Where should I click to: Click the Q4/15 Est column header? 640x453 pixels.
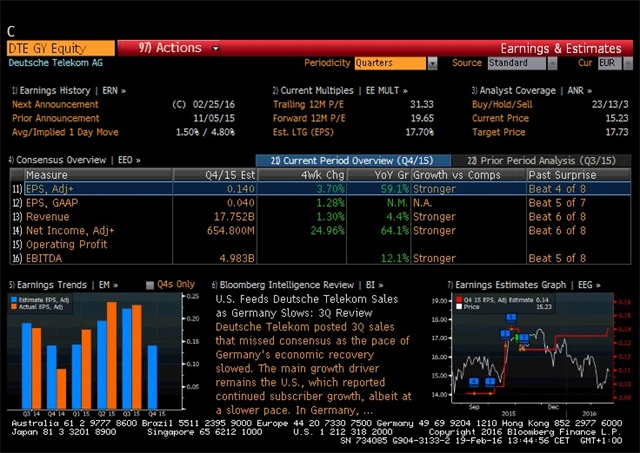click(x=215, y=175)
